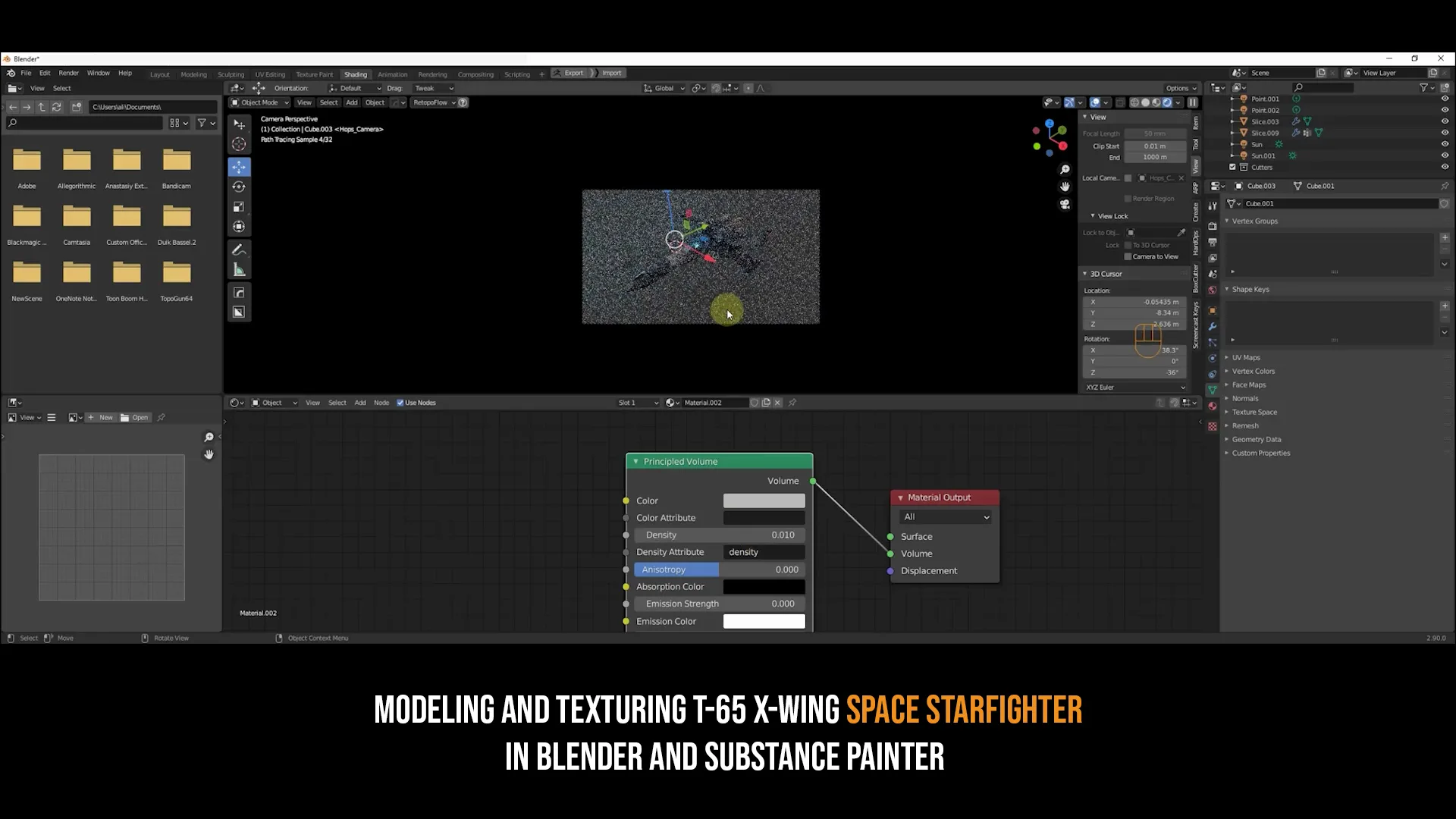Click zoom magnifier in image editor
This screenshot has height=819, width=1456.
click(209, 437)
